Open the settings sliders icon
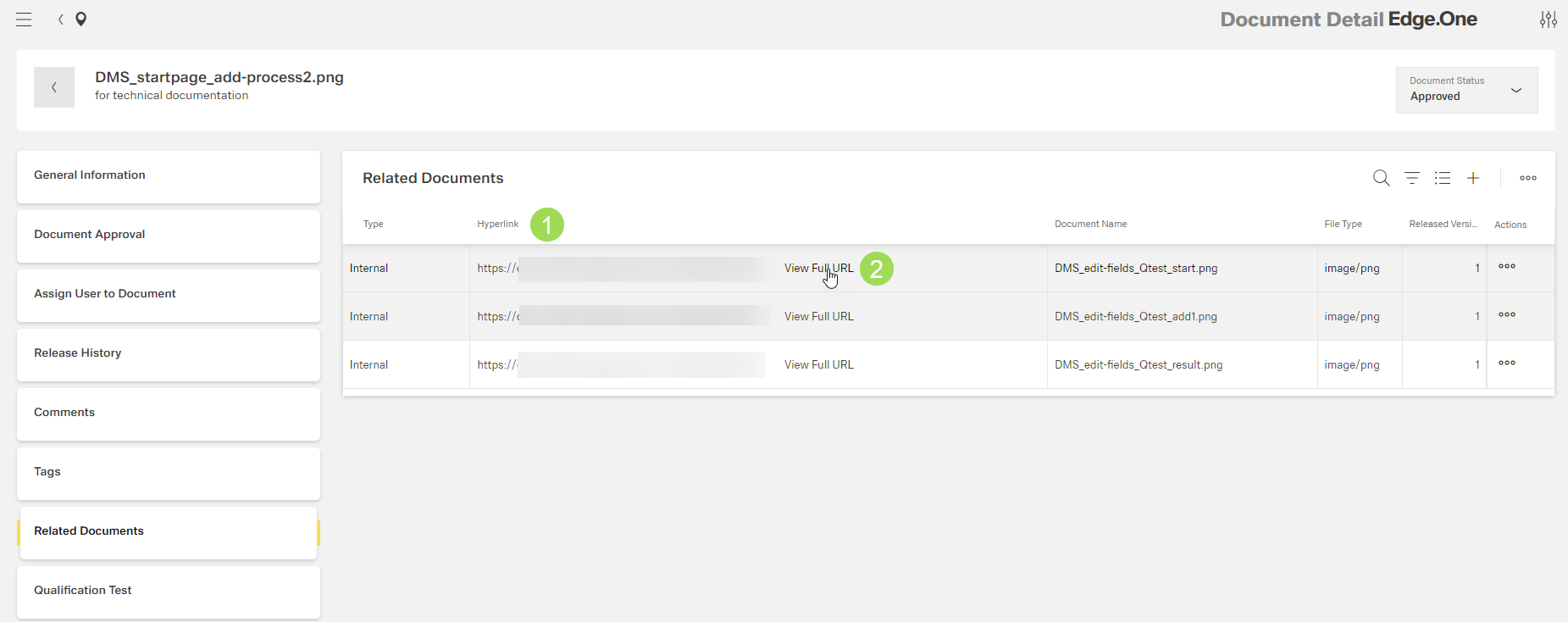 point(1548,19)
